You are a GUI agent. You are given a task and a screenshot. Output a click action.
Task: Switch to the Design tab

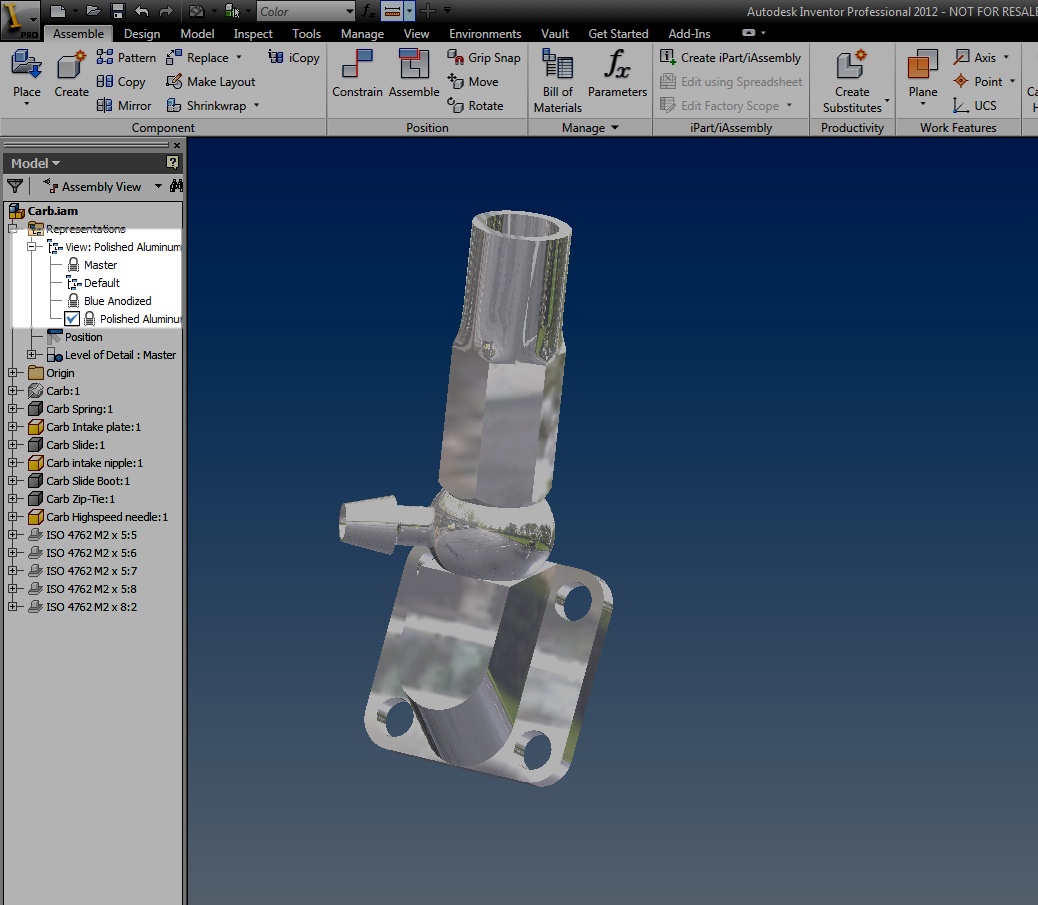(x=142, y=34)
